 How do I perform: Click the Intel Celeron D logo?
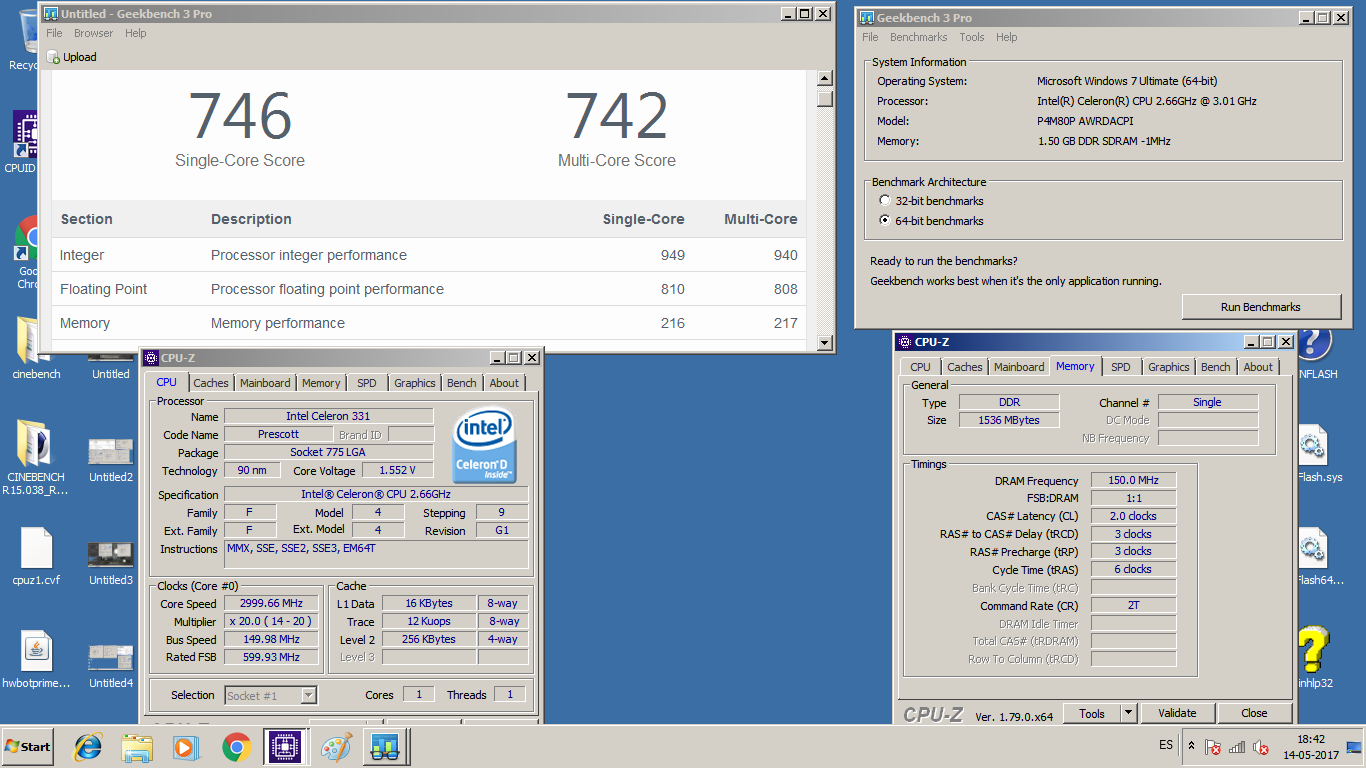tap(485, 446)
